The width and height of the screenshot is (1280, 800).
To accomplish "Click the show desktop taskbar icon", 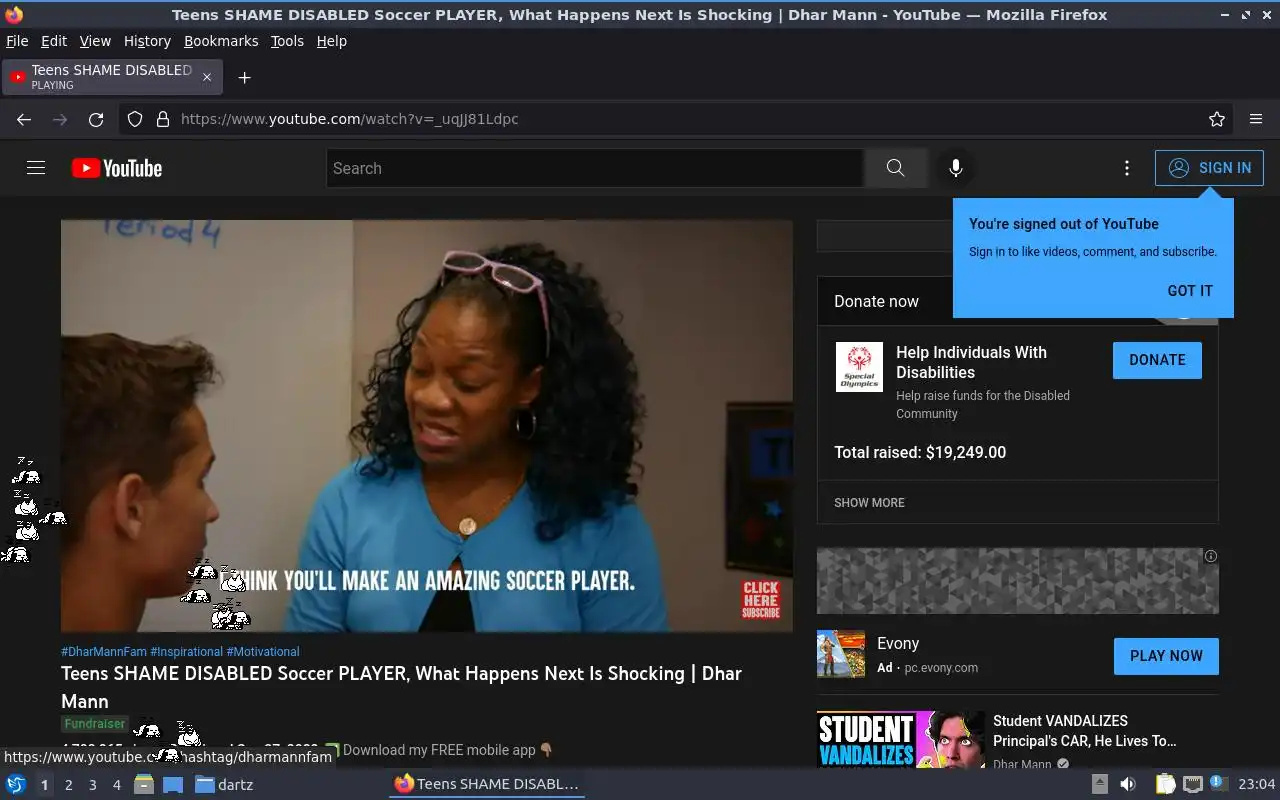I will [173, 784].
